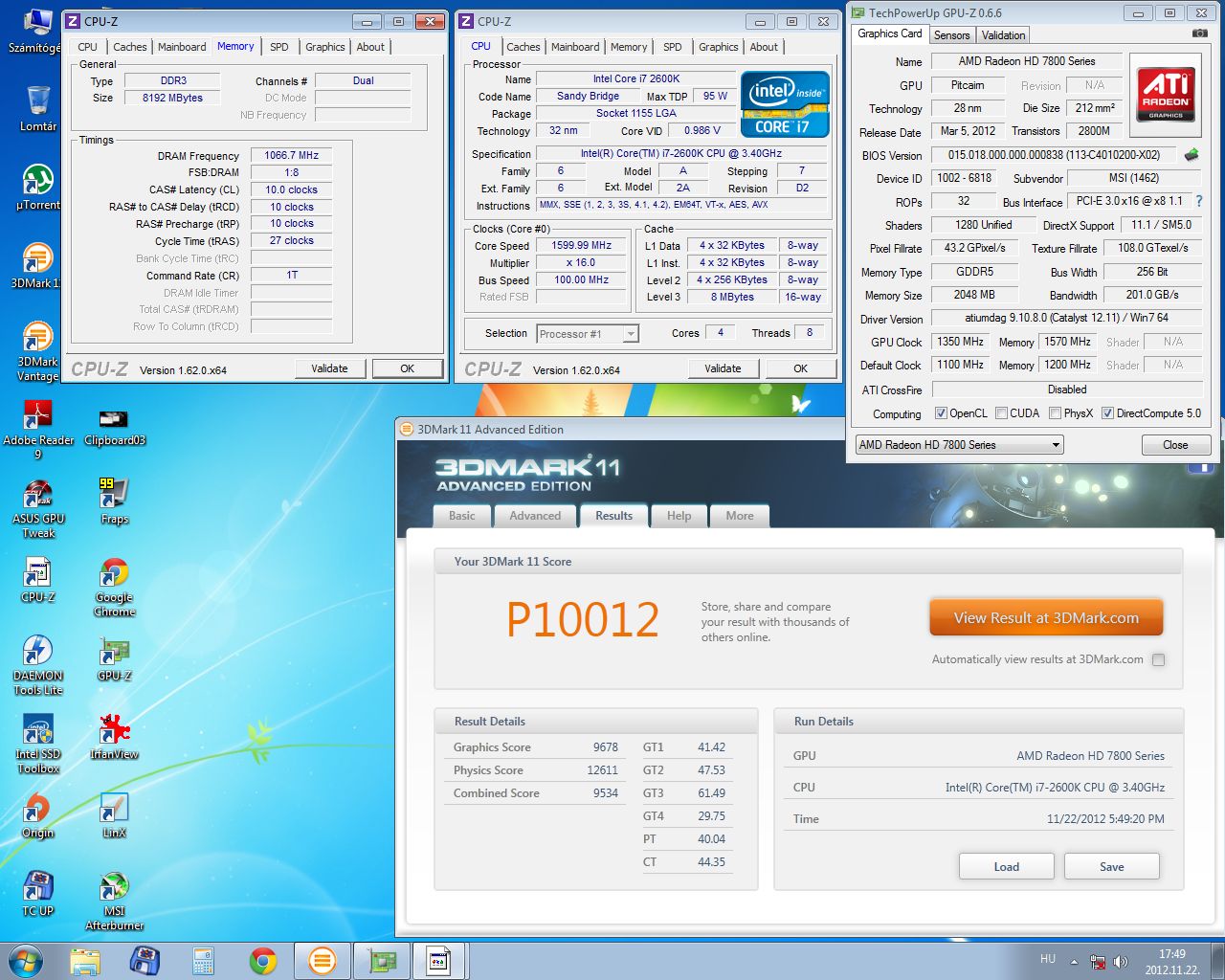Image resolution: width=1225 pixels, height=980 pixels.
Task: Launch the LinX desktop shortcut
Action: 114,815
